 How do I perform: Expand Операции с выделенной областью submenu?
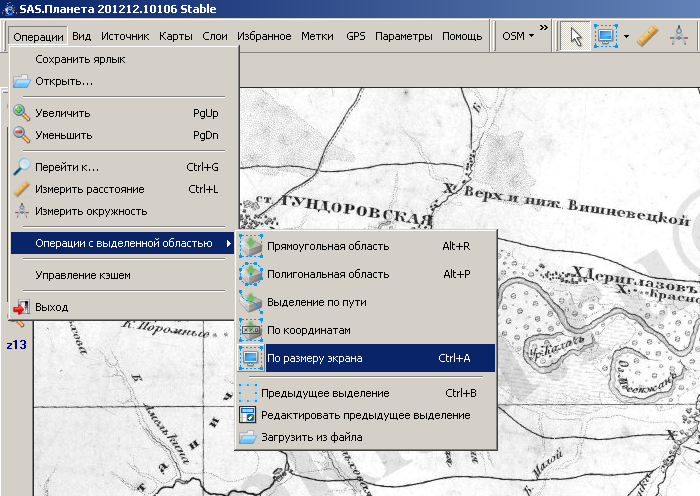coord(122,243)
